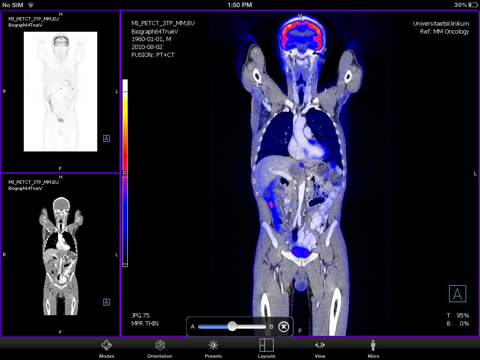Click the bottom handle of color bar

[125, 265]
